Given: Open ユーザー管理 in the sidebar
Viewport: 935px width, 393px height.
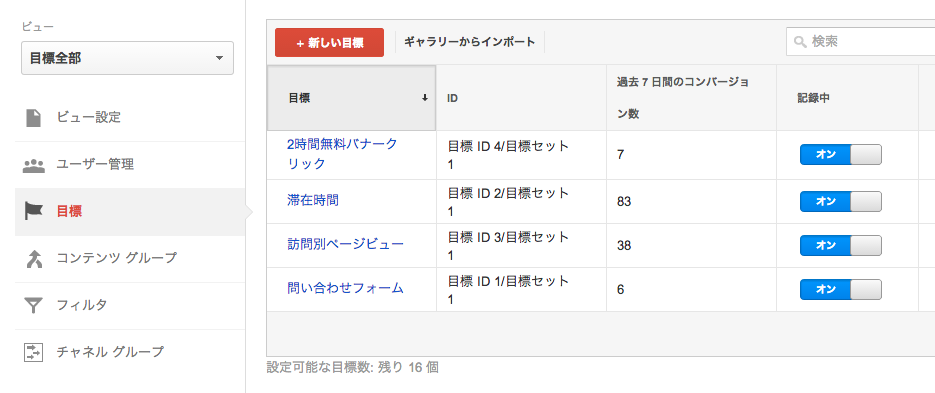Looking at the screenshot, I should tap(130, 165).
